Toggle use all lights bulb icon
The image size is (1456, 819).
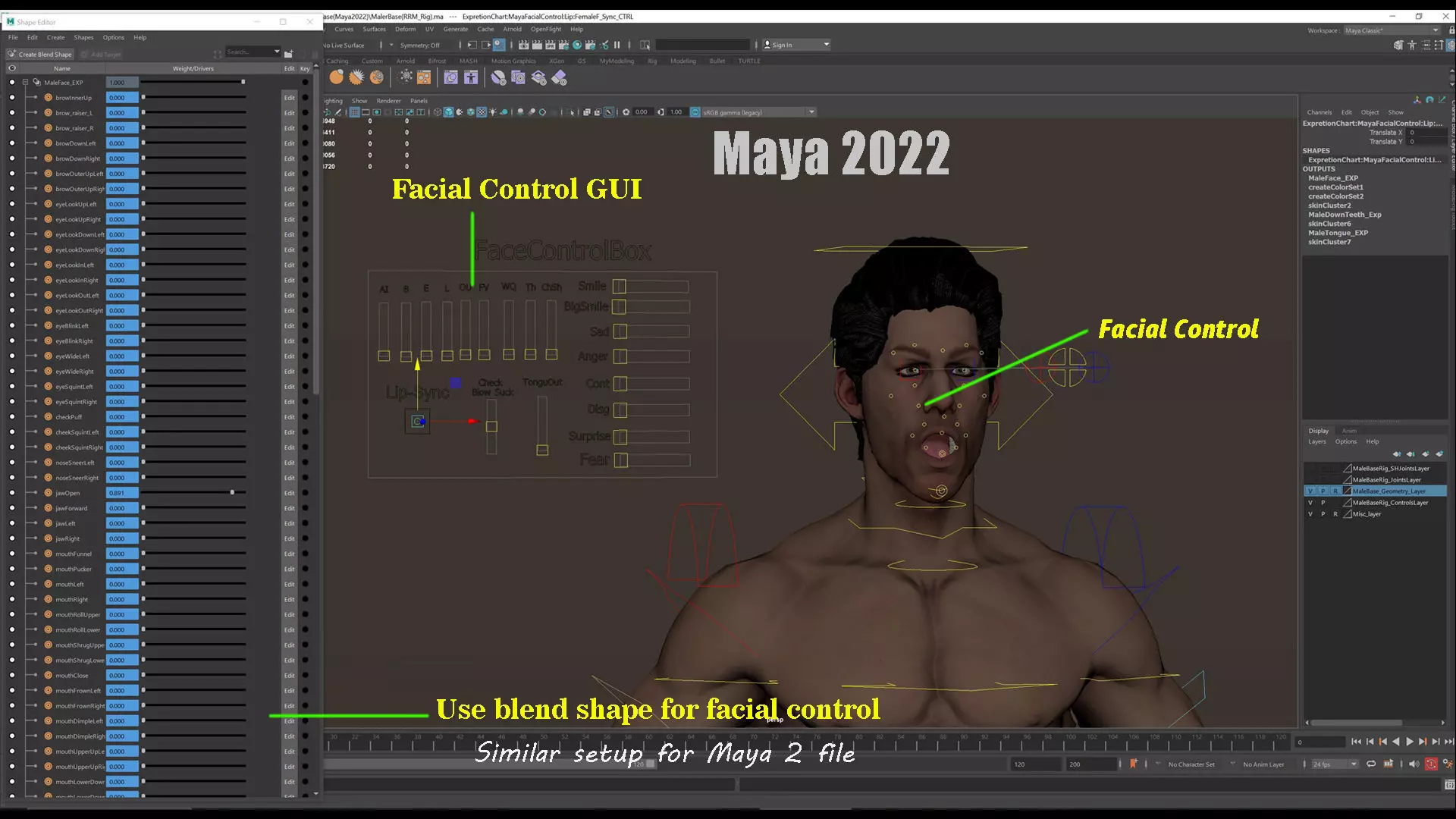pyautogui.click(x=493, y=112)
